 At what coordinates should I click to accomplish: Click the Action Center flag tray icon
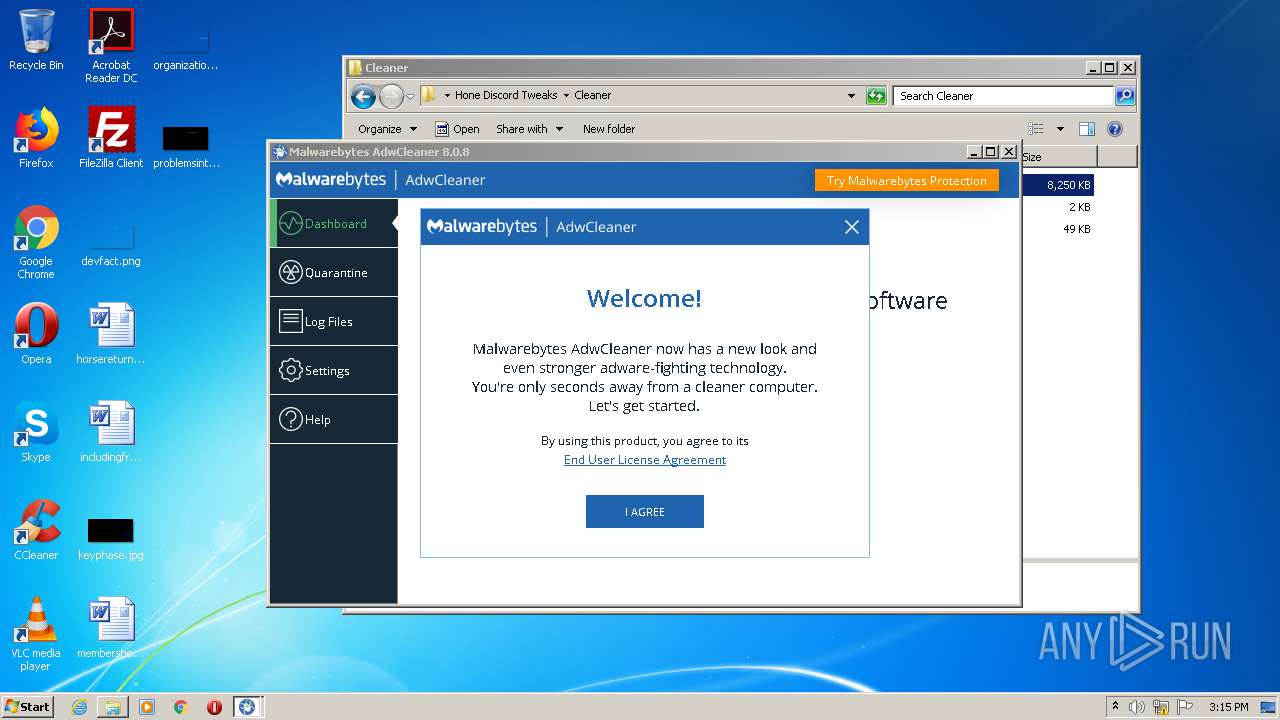point(1185,707)
